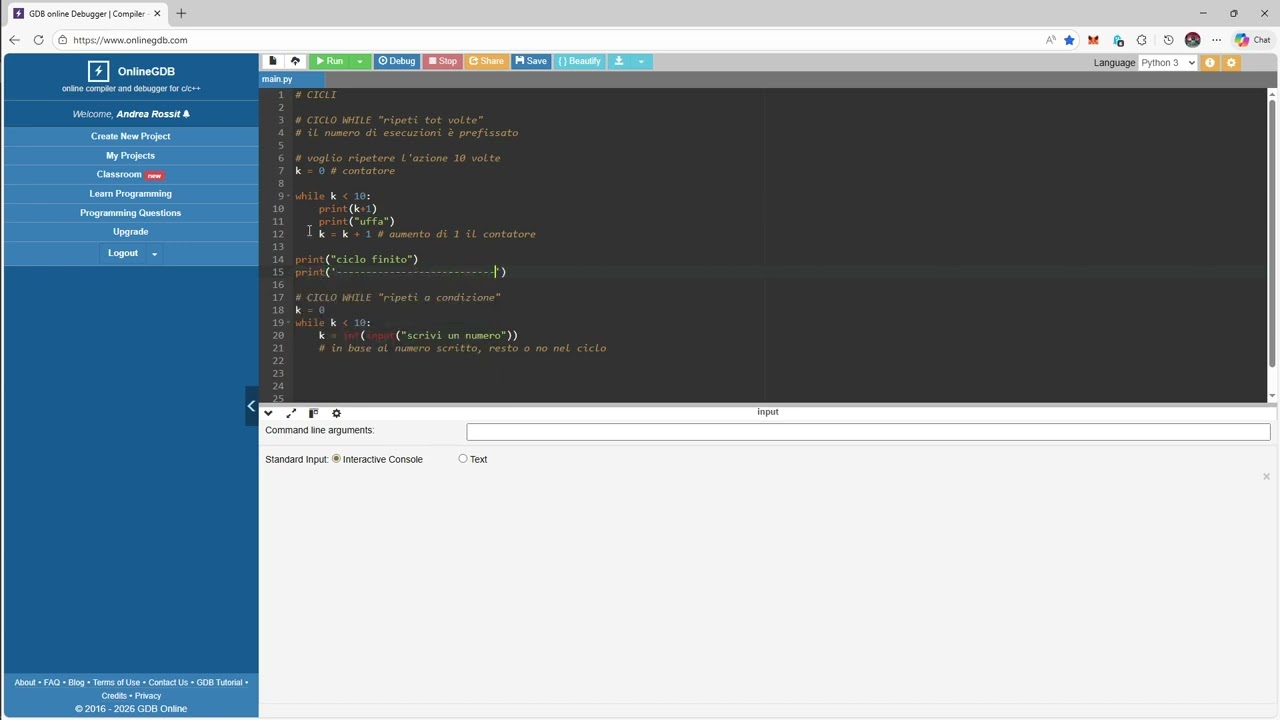
Task: Open Privacy footer link
Action: [148, 696]
